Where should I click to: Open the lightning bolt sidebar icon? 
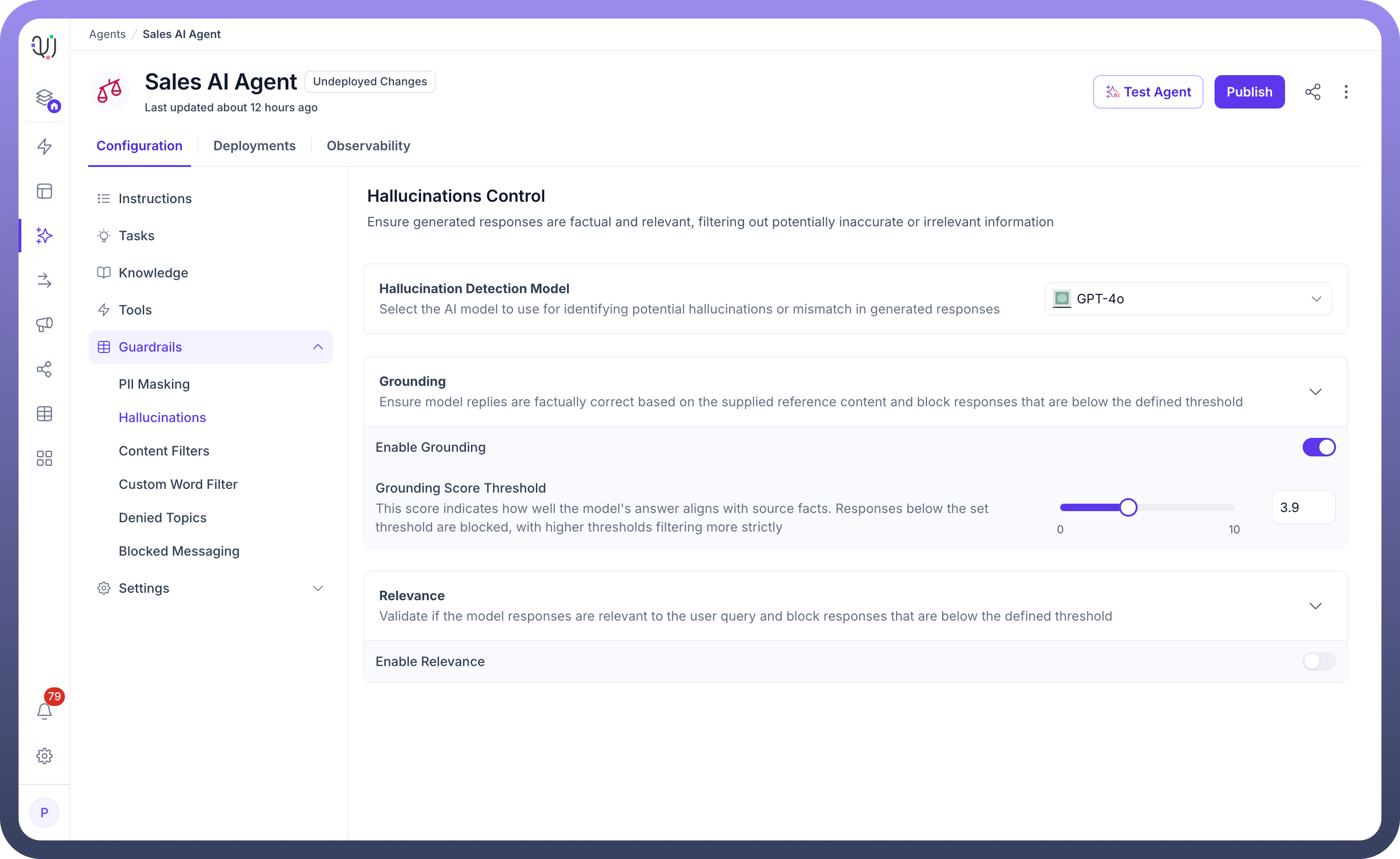point(45,146)
